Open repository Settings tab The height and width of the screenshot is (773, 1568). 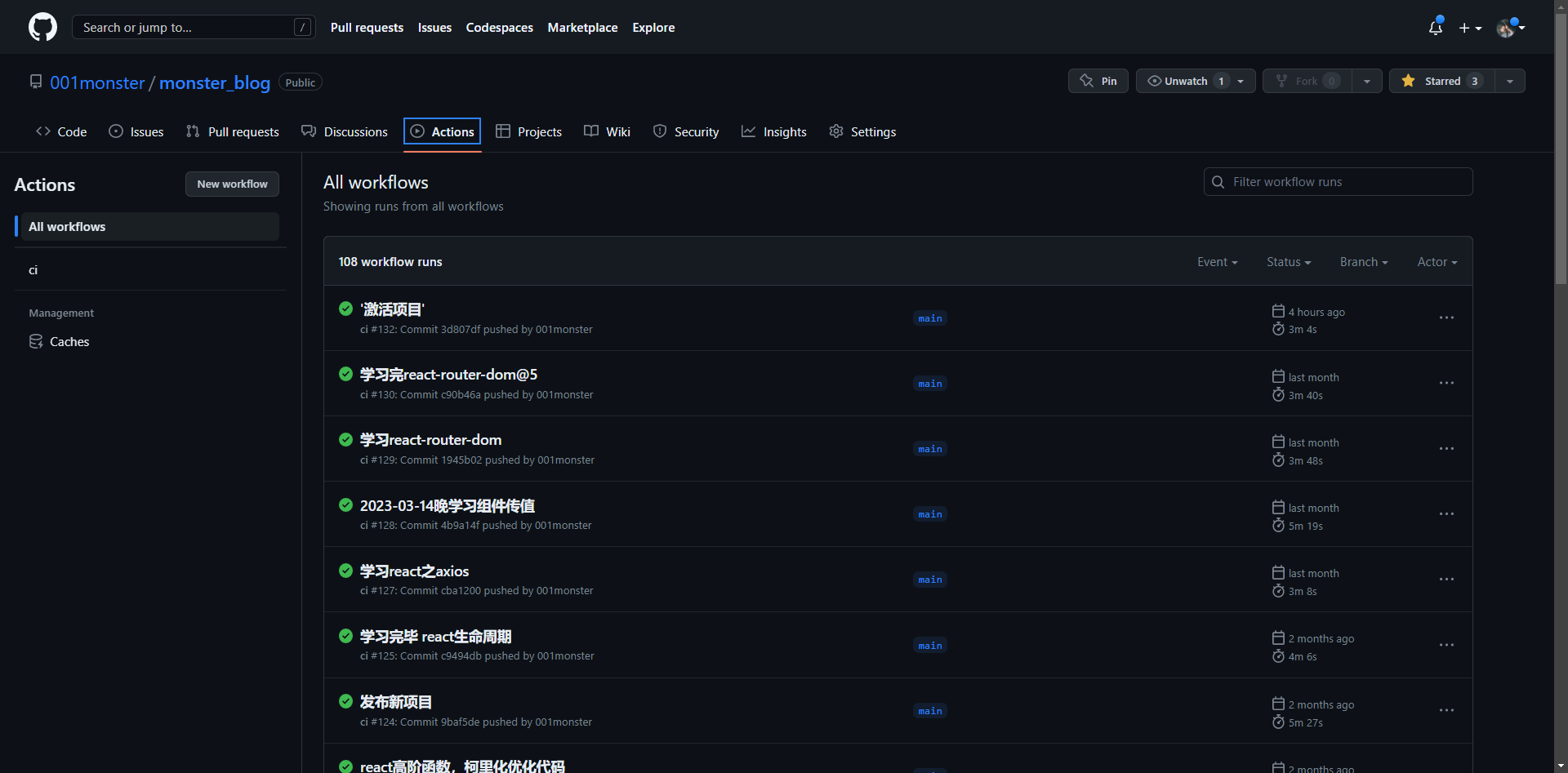click(x=862, y=131)
